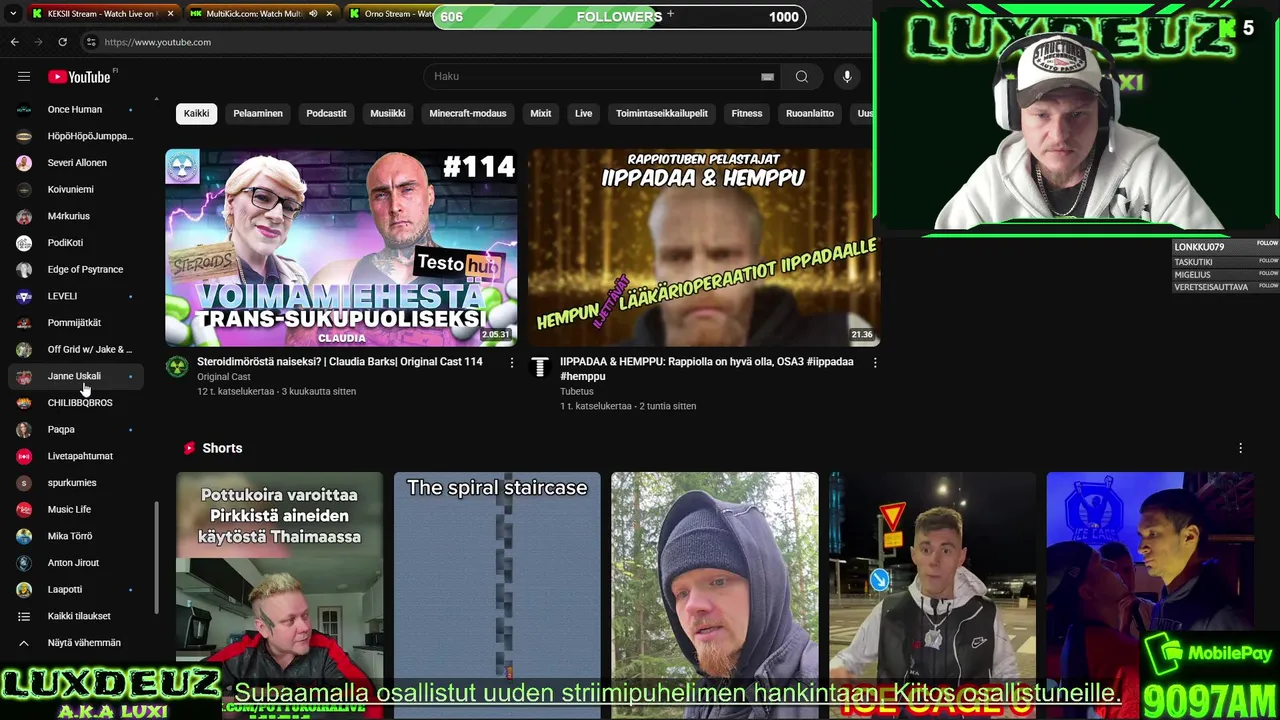Open the Mika Törrö subscription avatar
The height and width of the screenshot is (720, 1280).
24,536
